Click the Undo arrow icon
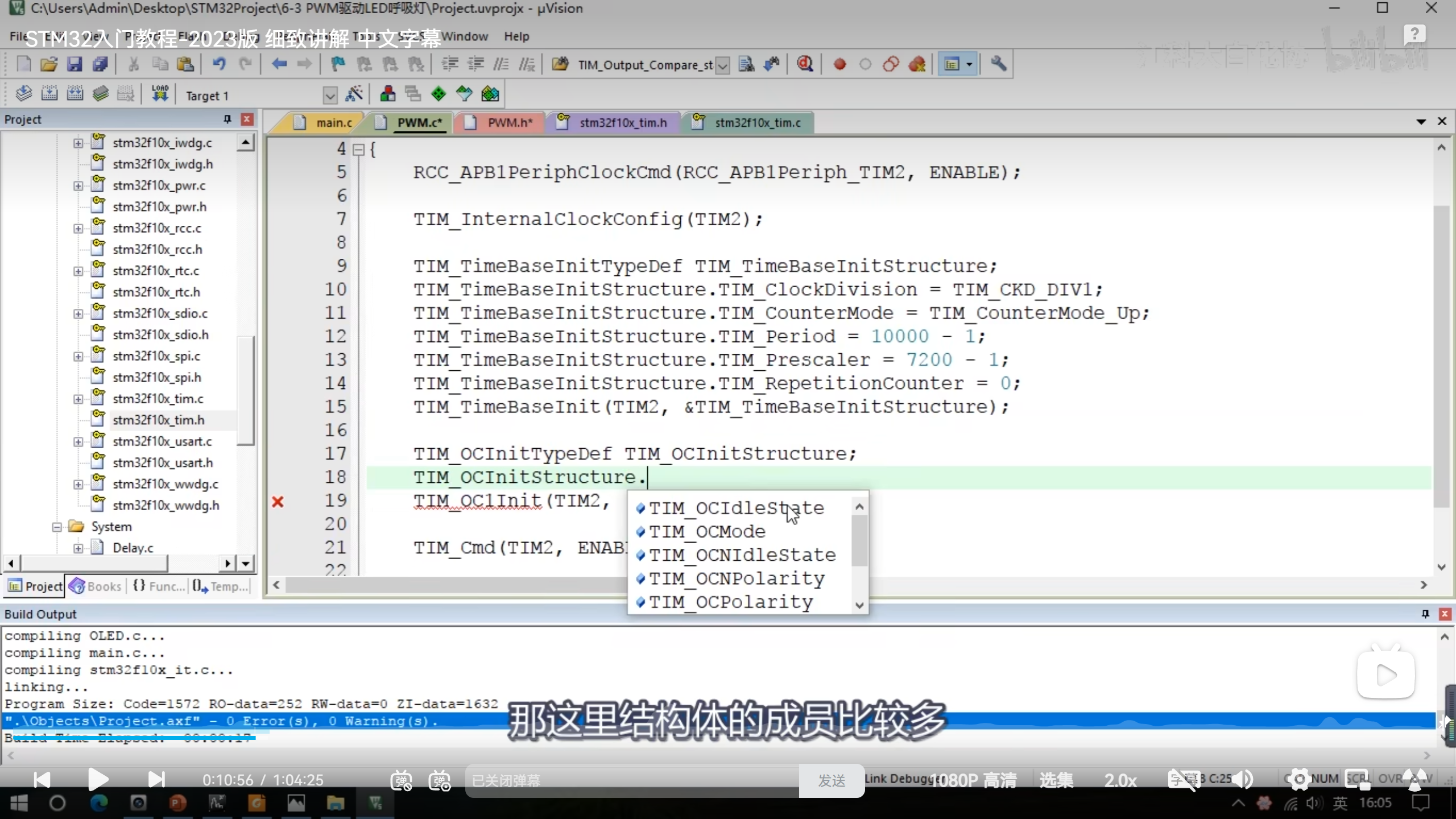The width and height of the screenshot is (1456, 819). (x=219, y=64)
